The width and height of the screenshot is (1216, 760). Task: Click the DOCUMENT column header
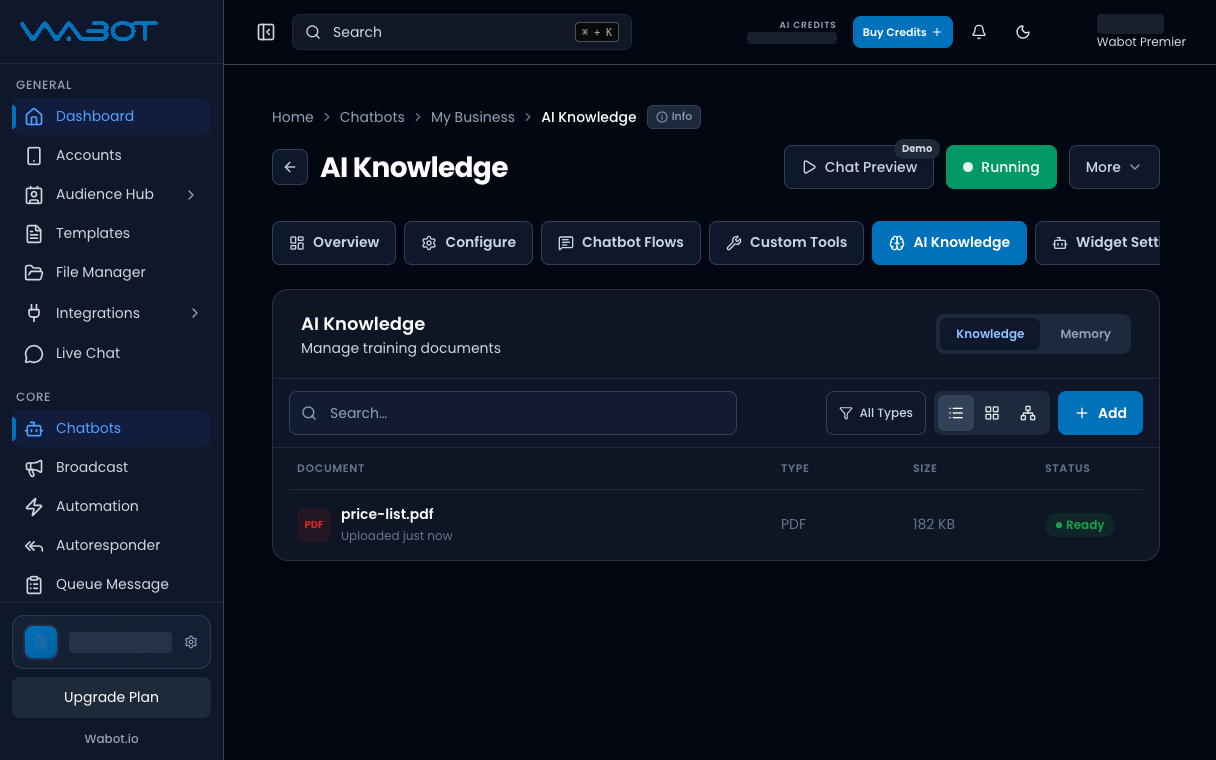pyautogui.click(x=331, y=468)
